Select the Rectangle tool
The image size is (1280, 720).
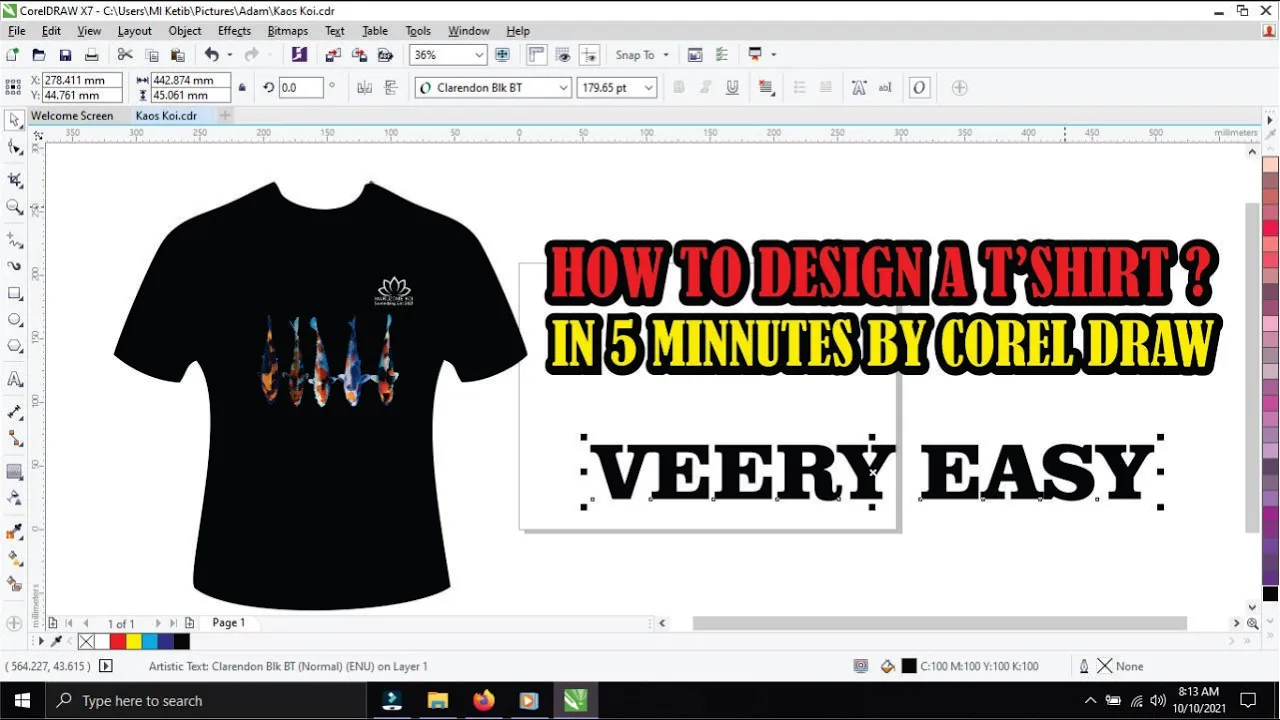click(x=15, y=293)
